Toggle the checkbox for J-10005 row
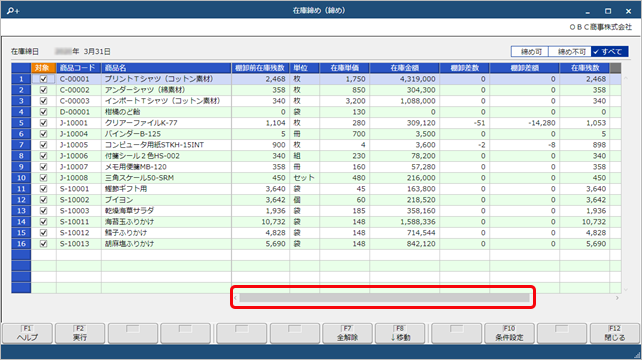 43,145
